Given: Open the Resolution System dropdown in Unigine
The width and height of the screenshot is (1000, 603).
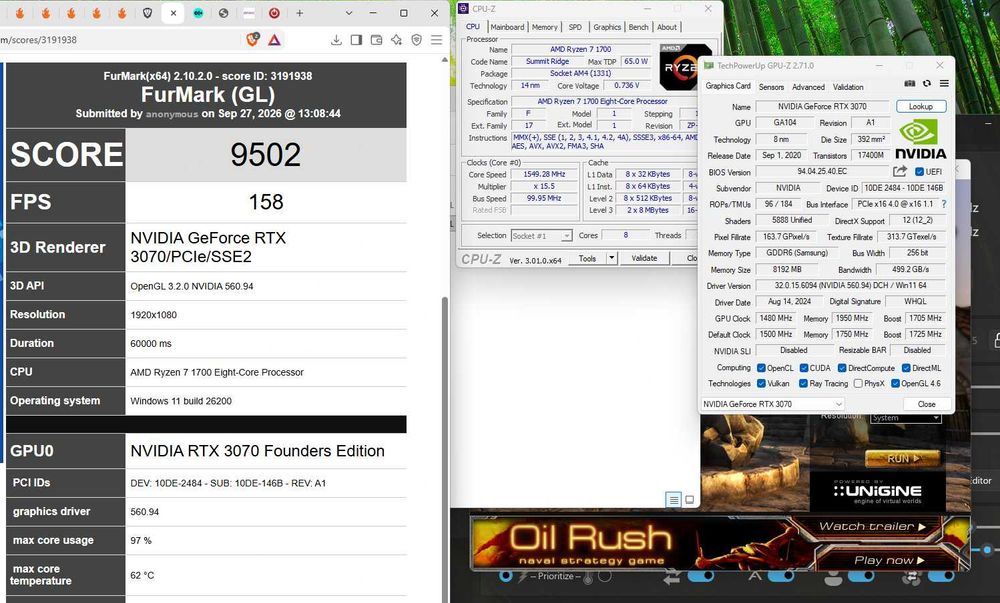Looking at the screenshot, I should click(x=906, y=418).
